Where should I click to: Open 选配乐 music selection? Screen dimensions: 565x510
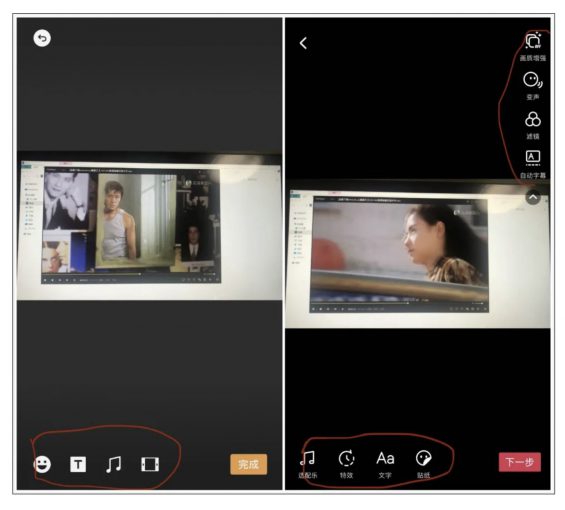coord(308,465)
